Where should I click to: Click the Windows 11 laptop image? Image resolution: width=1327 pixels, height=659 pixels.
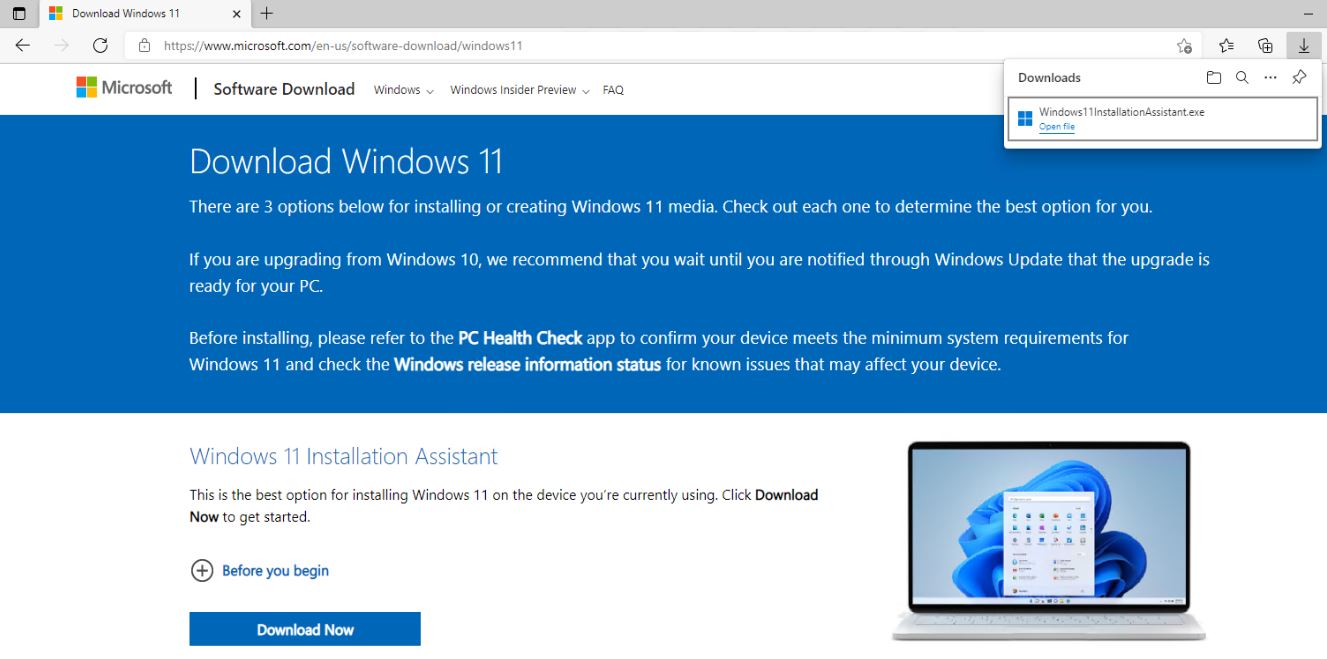(1049, 540)
